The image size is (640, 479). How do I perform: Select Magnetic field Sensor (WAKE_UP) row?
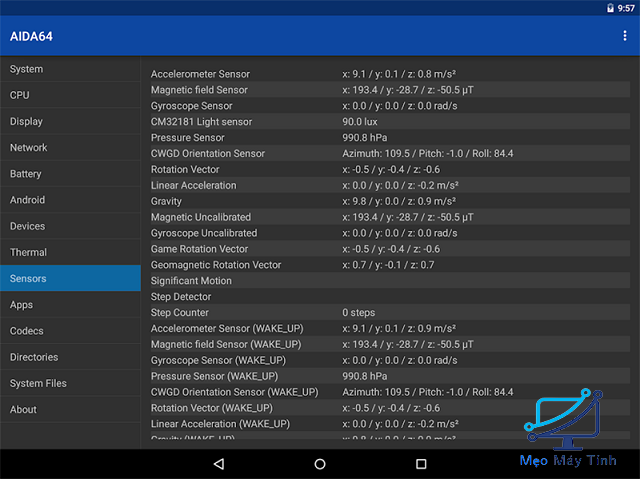[390, 344]
